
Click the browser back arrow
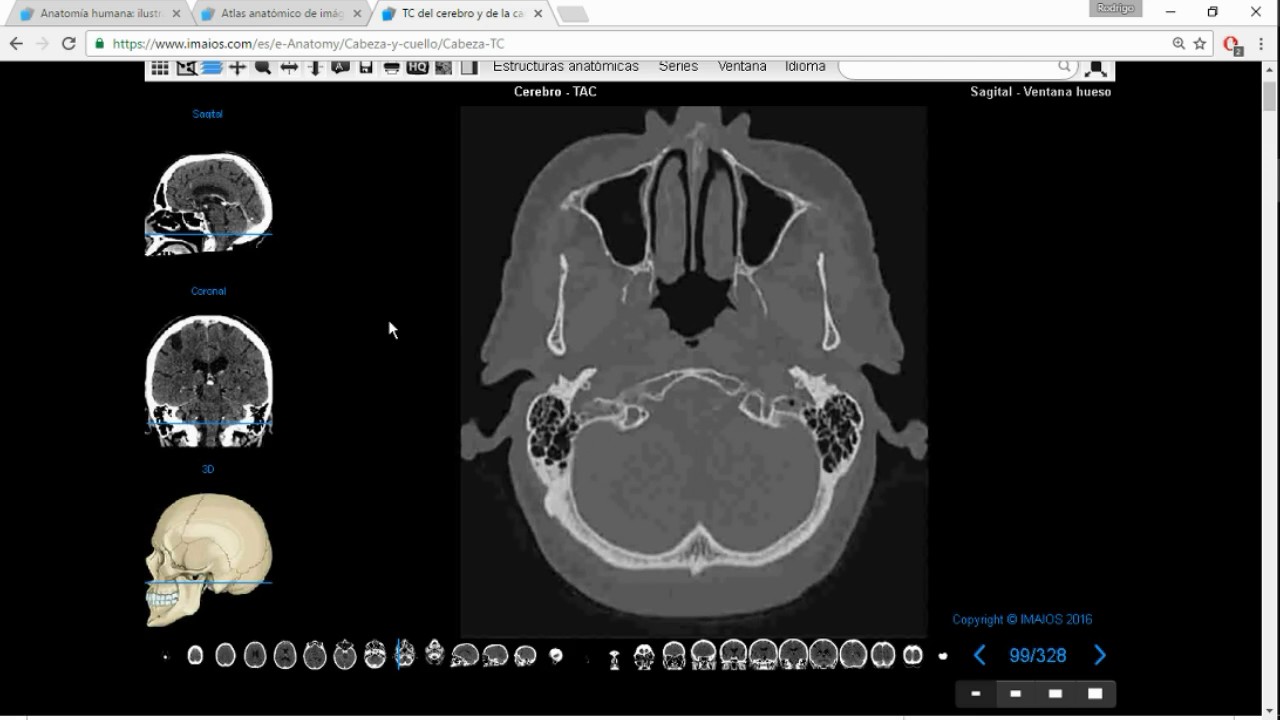tap(16, 44)
